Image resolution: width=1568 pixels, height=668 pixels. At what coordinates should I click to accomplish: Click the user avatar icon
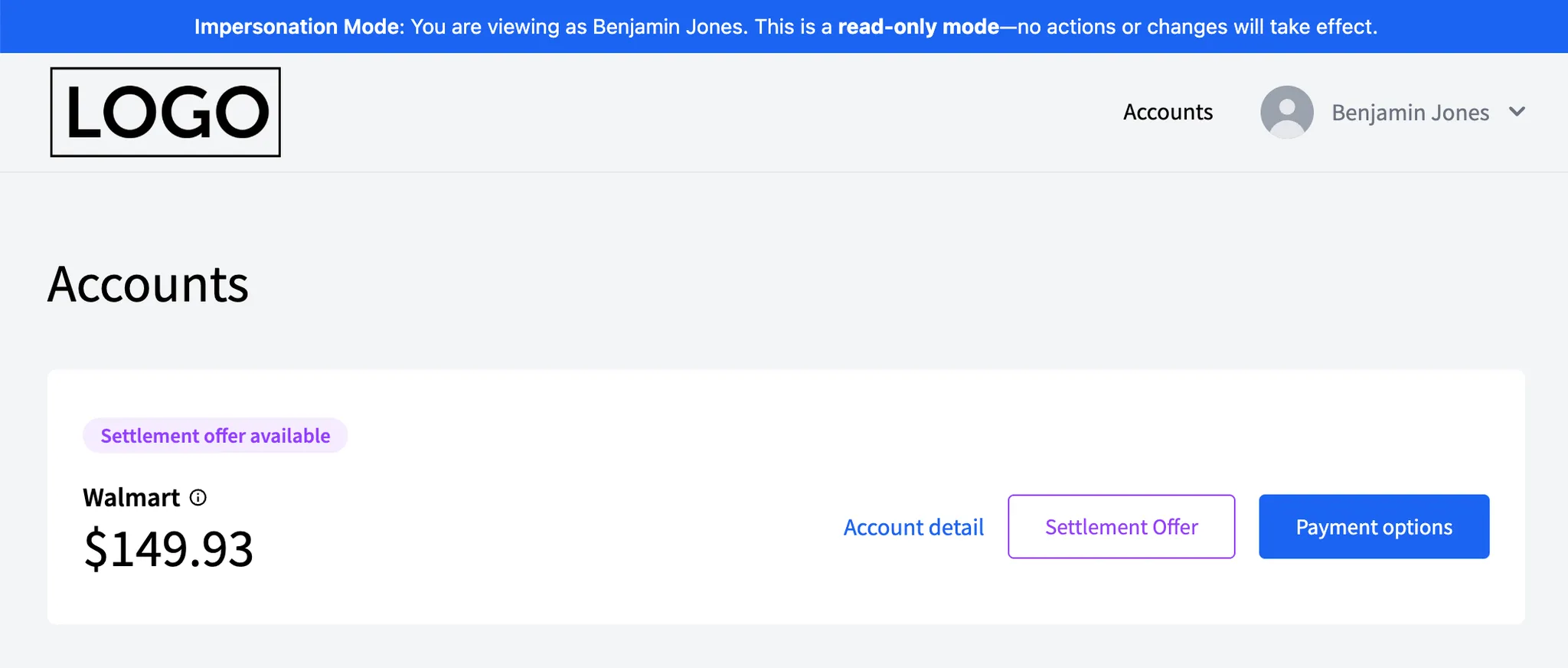tap(1286, 112)
